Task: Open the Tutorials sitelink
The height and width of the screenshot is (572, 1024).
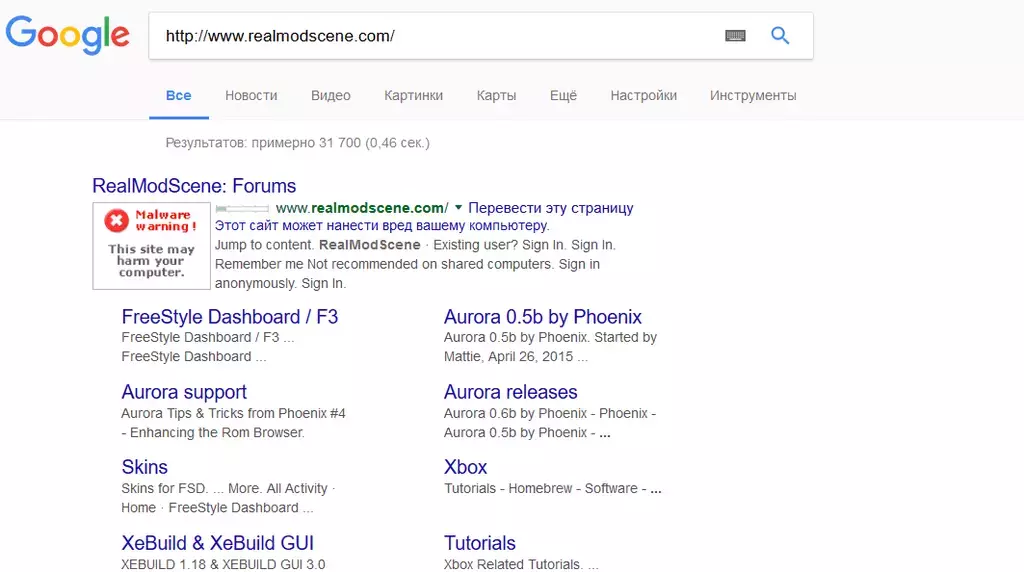Action: tap(480, 543)
